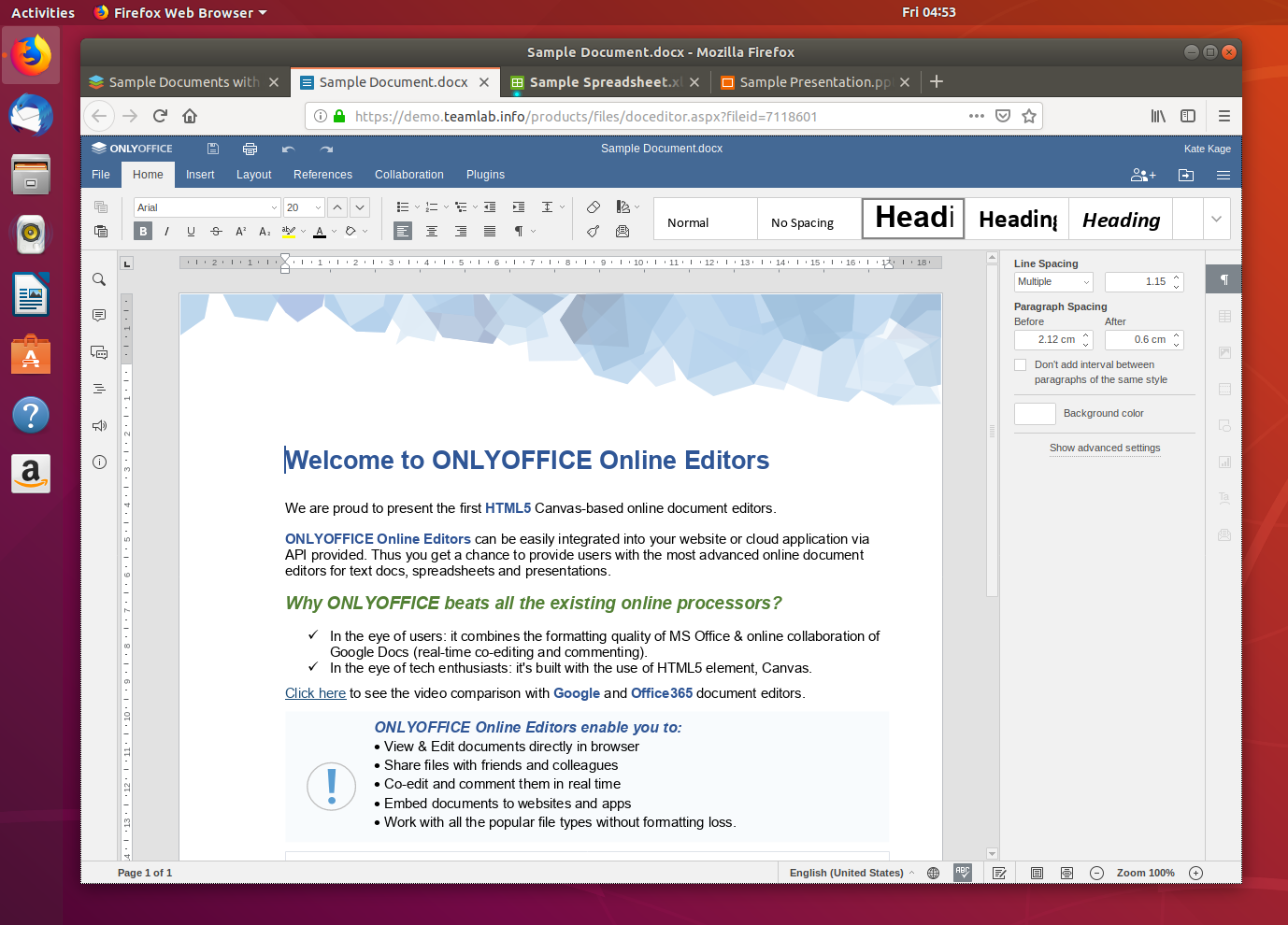Screen dimensions: 1288x925
Task: Align paragraph to the right
Action: [461, 231]
